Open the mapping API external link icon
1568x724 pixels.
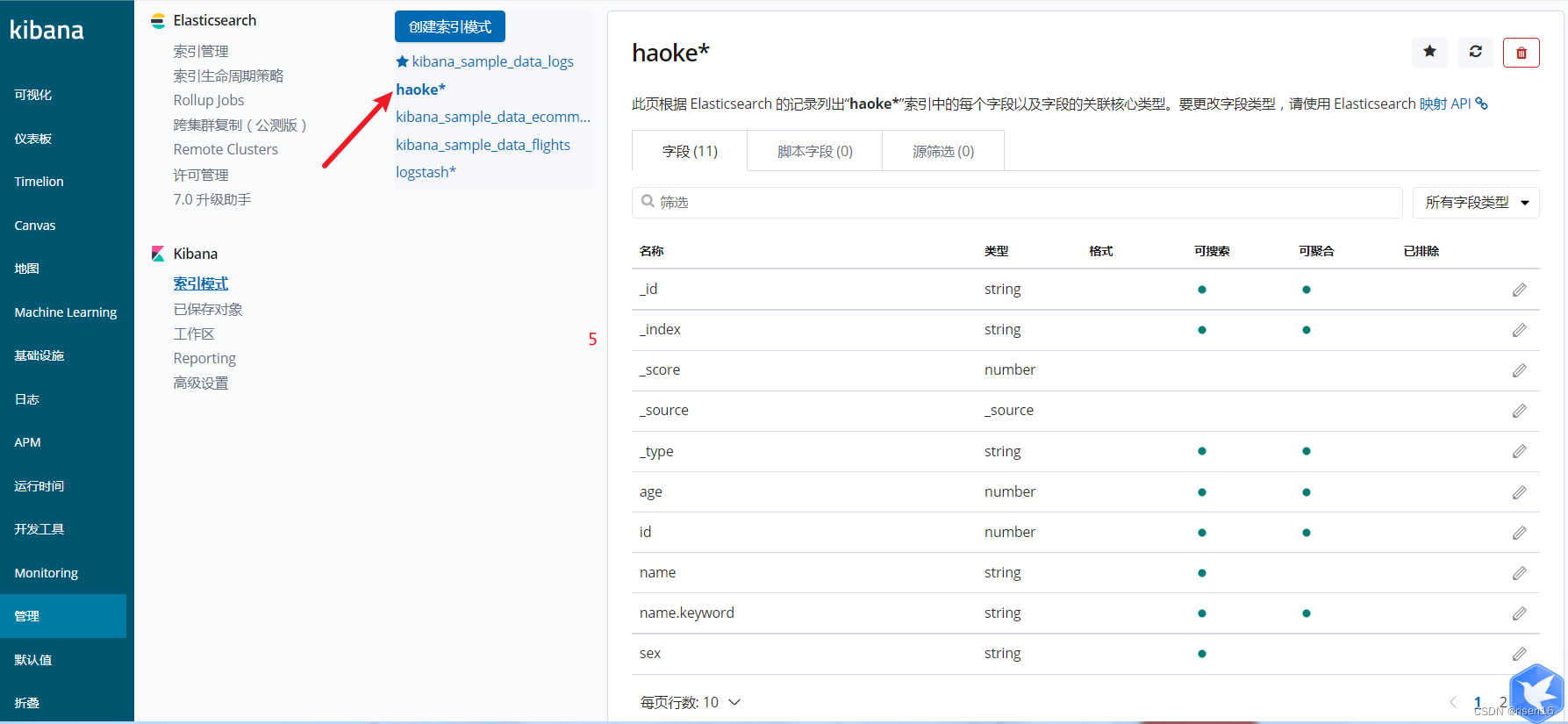pos(1482,104)
